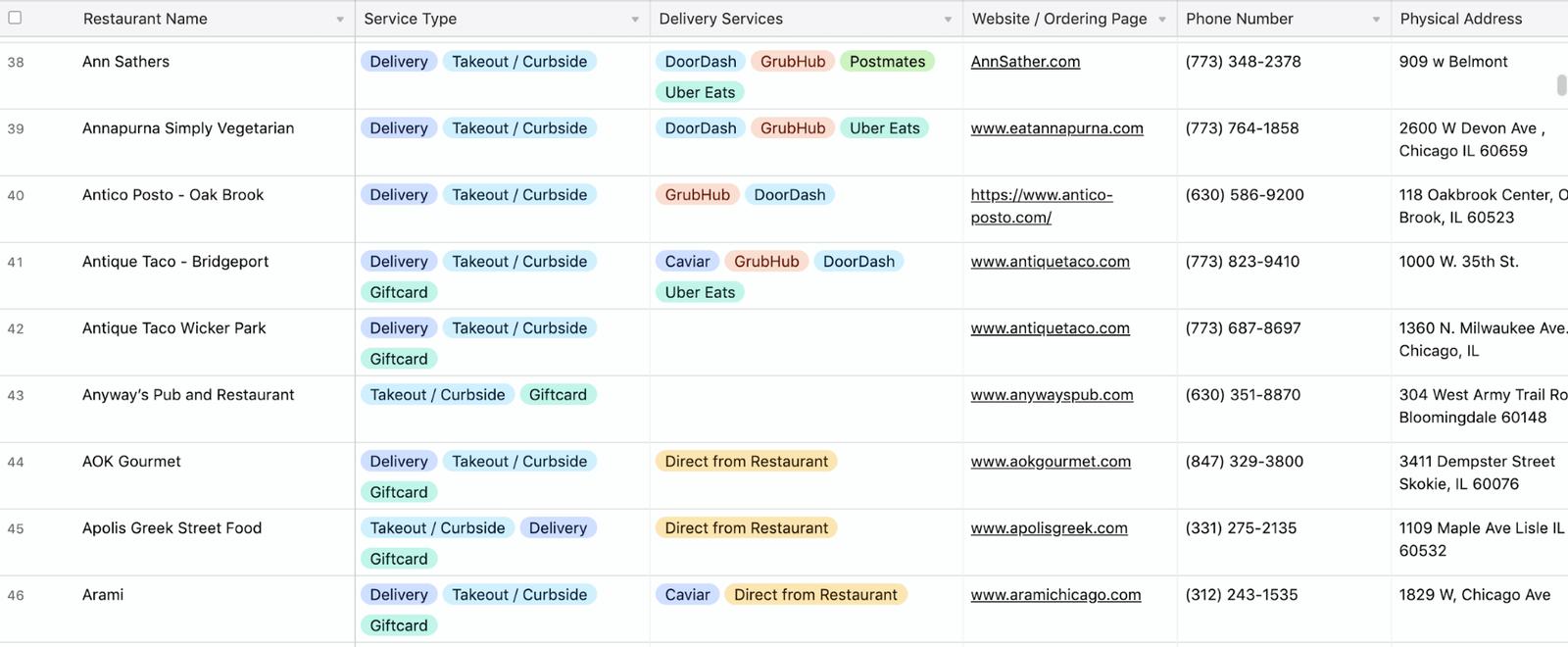Screen dimensions: 1568x647
Task: Open the AnnSather.com link
Action: (1025, 62)
